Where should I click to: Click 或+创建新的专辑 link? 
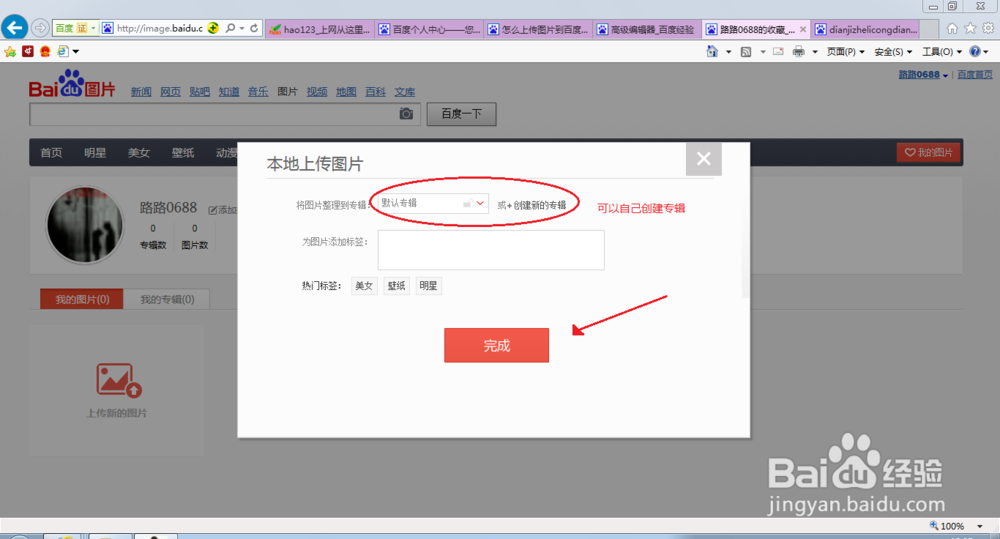click(532, 205)
